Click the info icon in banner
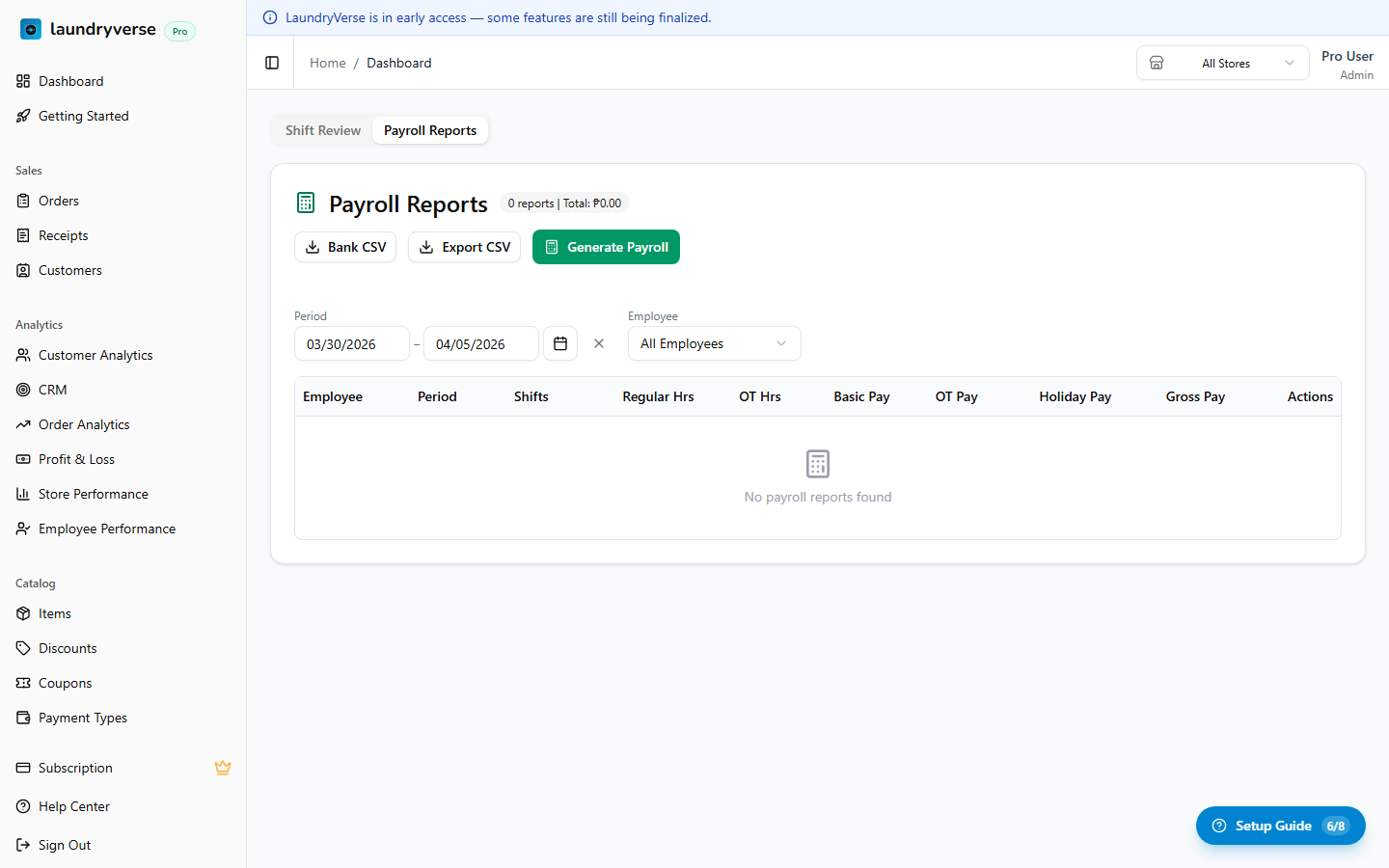This screenshot has height=868, width=1389. pyautogui.click(x=270, y=17)
